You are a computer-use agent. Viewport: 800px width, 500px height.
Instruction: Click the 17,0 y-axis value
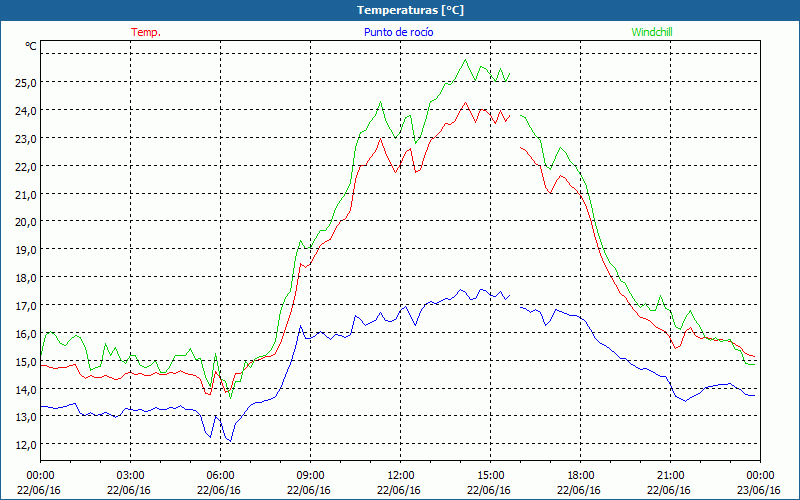[26, 306]
